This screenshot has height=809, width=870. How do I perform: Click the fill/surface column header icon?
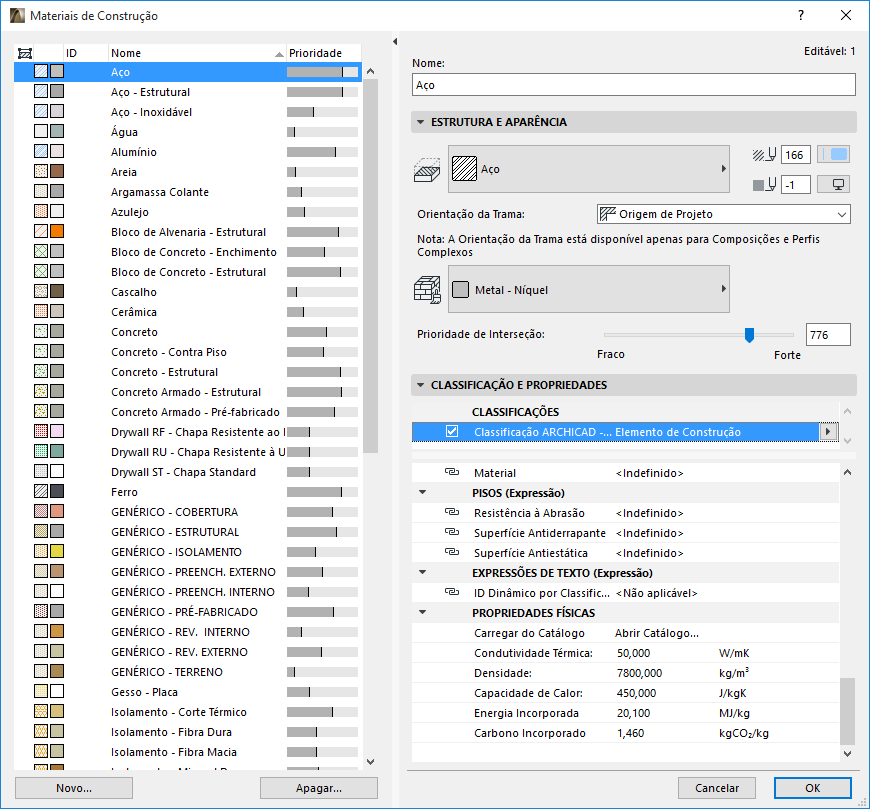tap(25, 53)
